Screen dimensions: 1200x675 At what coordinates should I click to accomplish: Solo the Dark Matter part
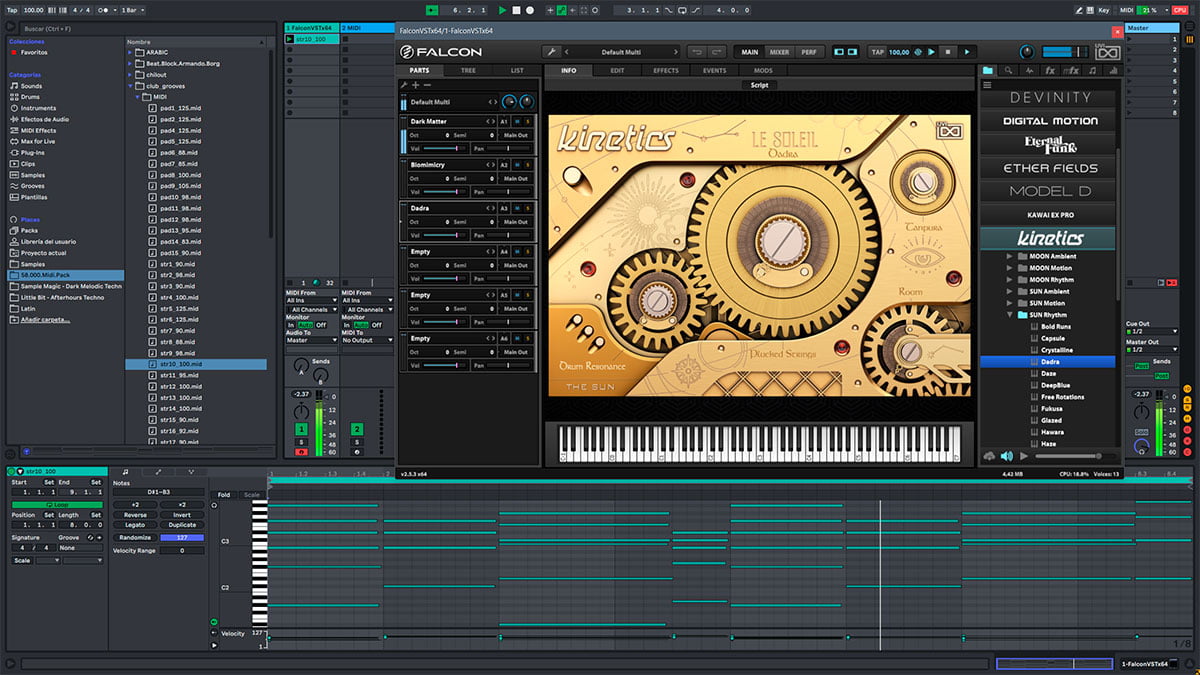528,121
